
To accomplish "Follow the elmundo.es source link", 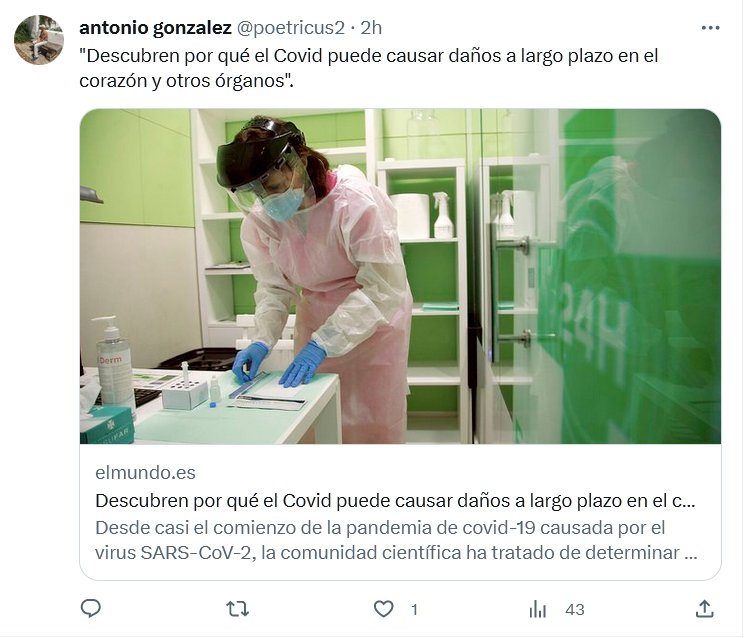I will point(145,473).
